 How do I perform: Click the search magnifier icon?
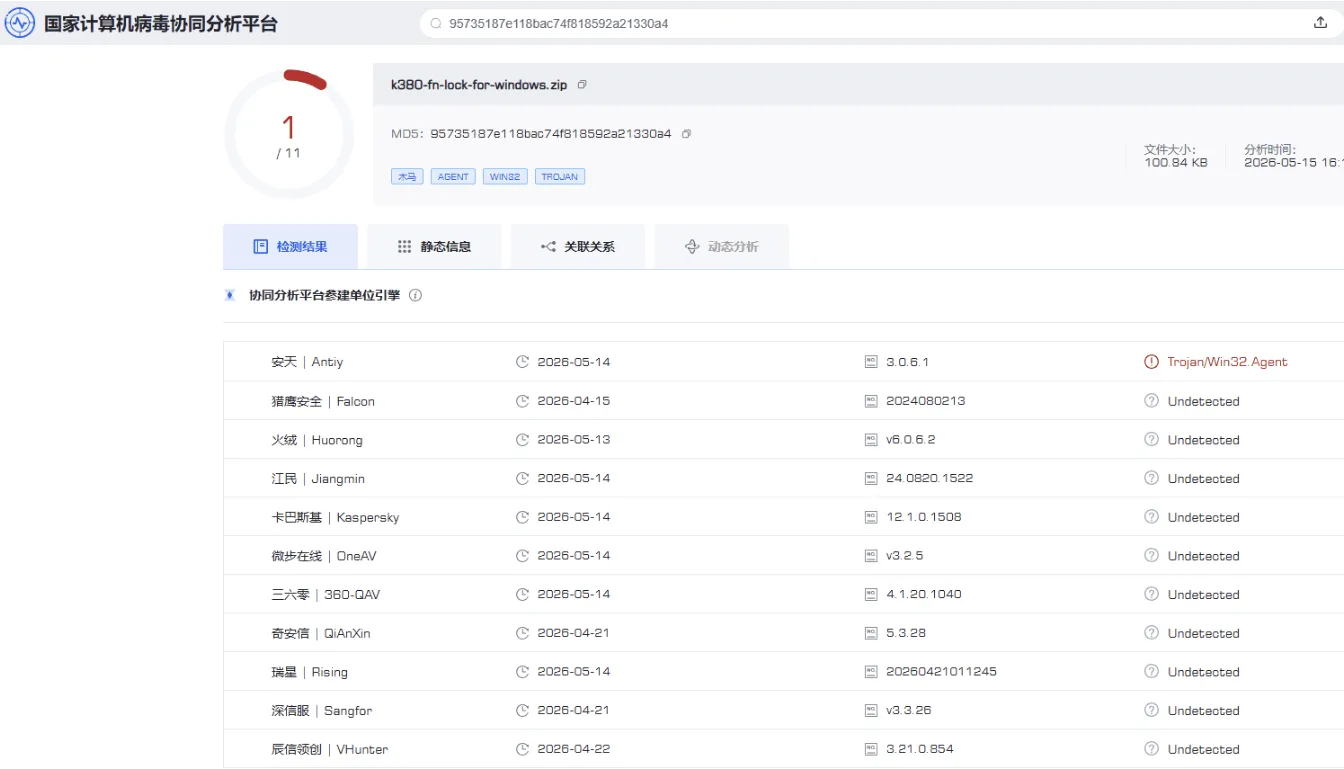pos(436,23)
